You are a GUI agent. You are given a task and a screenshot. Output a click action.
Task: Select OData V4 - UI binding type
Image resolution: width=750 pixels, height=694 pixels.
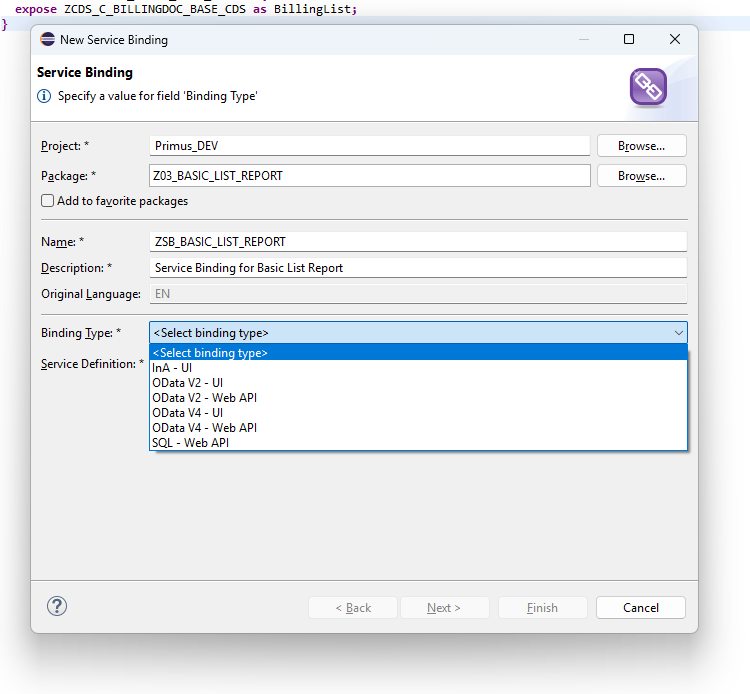tap(419, 412)
